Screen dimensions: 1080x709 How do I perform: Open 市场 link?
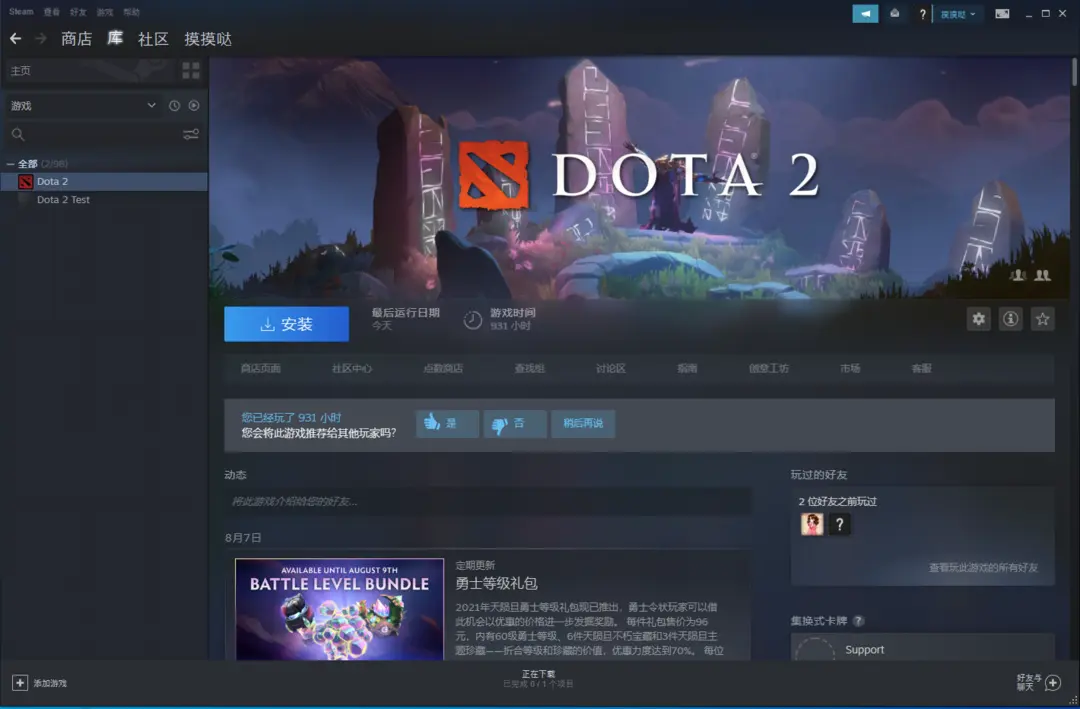[x=850, y=369]
